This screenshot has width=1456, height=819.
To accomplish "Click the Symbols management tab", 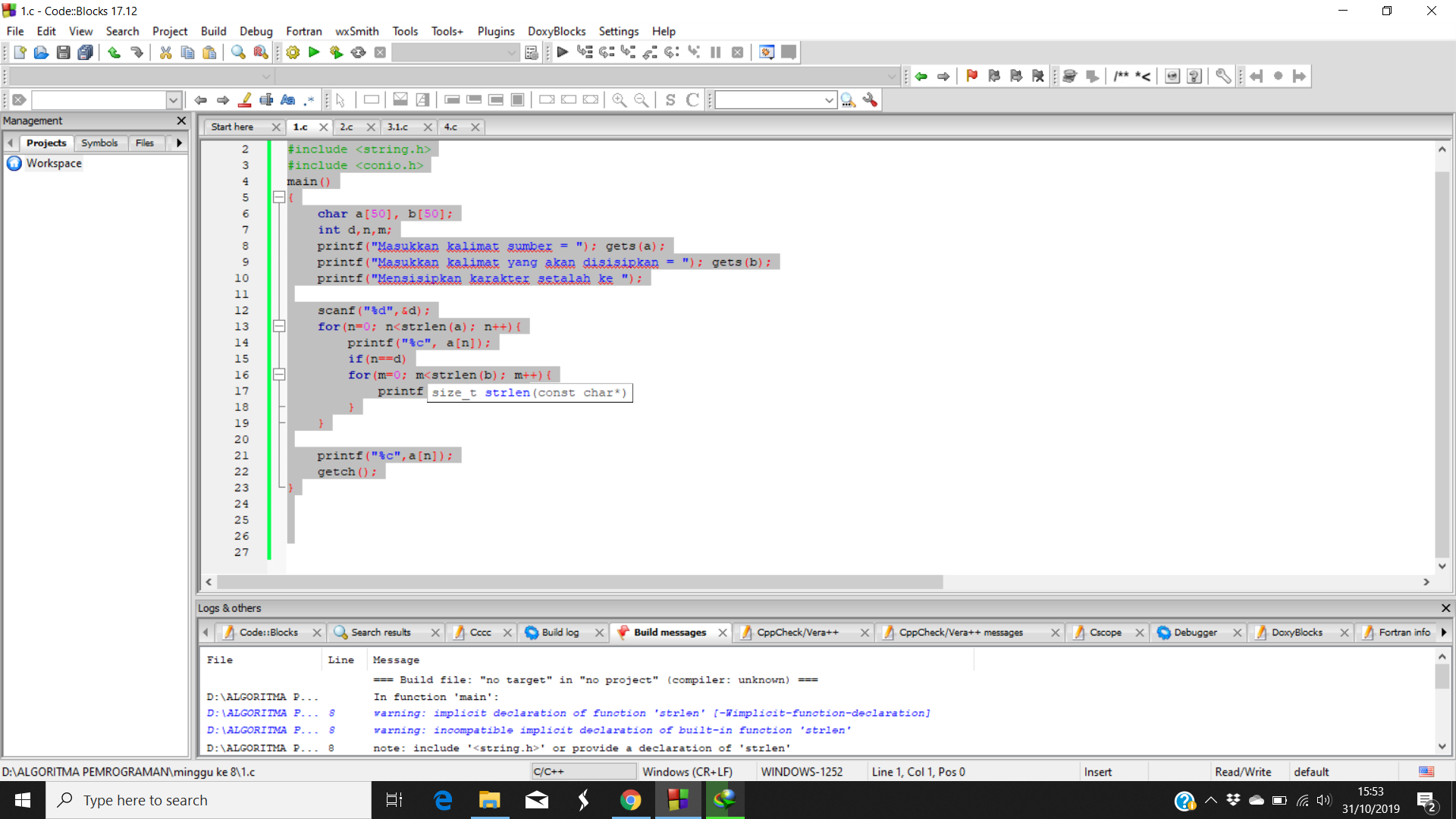I will (x=99, y=143).
